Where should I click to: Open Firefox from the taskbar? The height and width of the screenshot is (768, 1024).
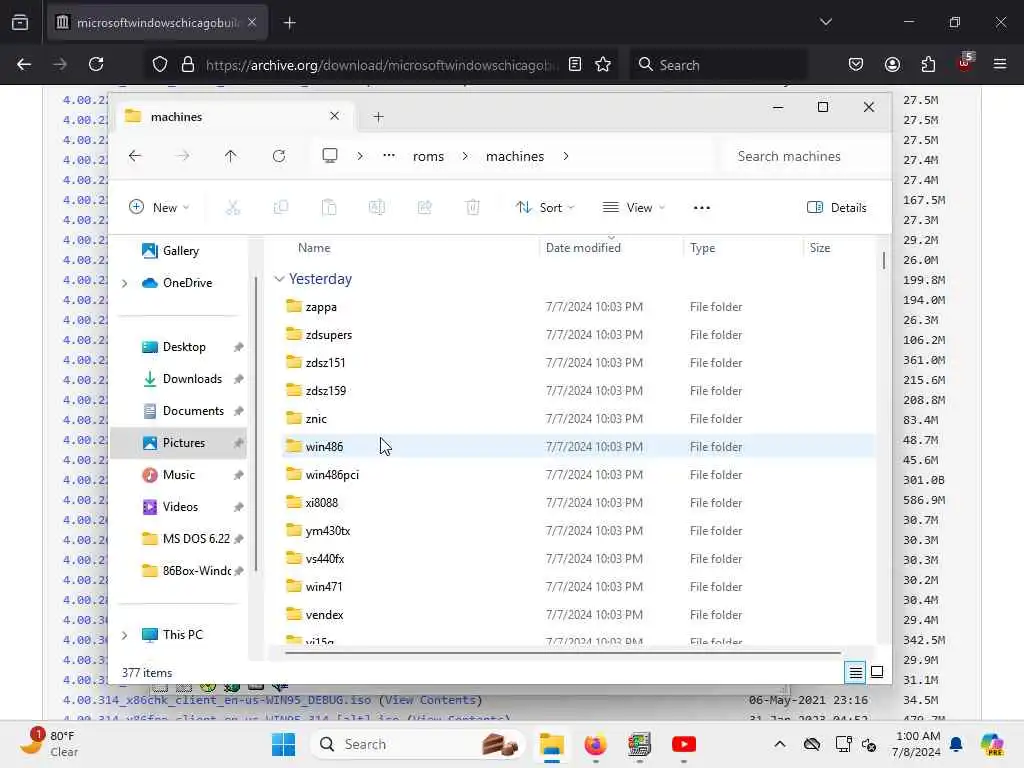coord(595,744)
